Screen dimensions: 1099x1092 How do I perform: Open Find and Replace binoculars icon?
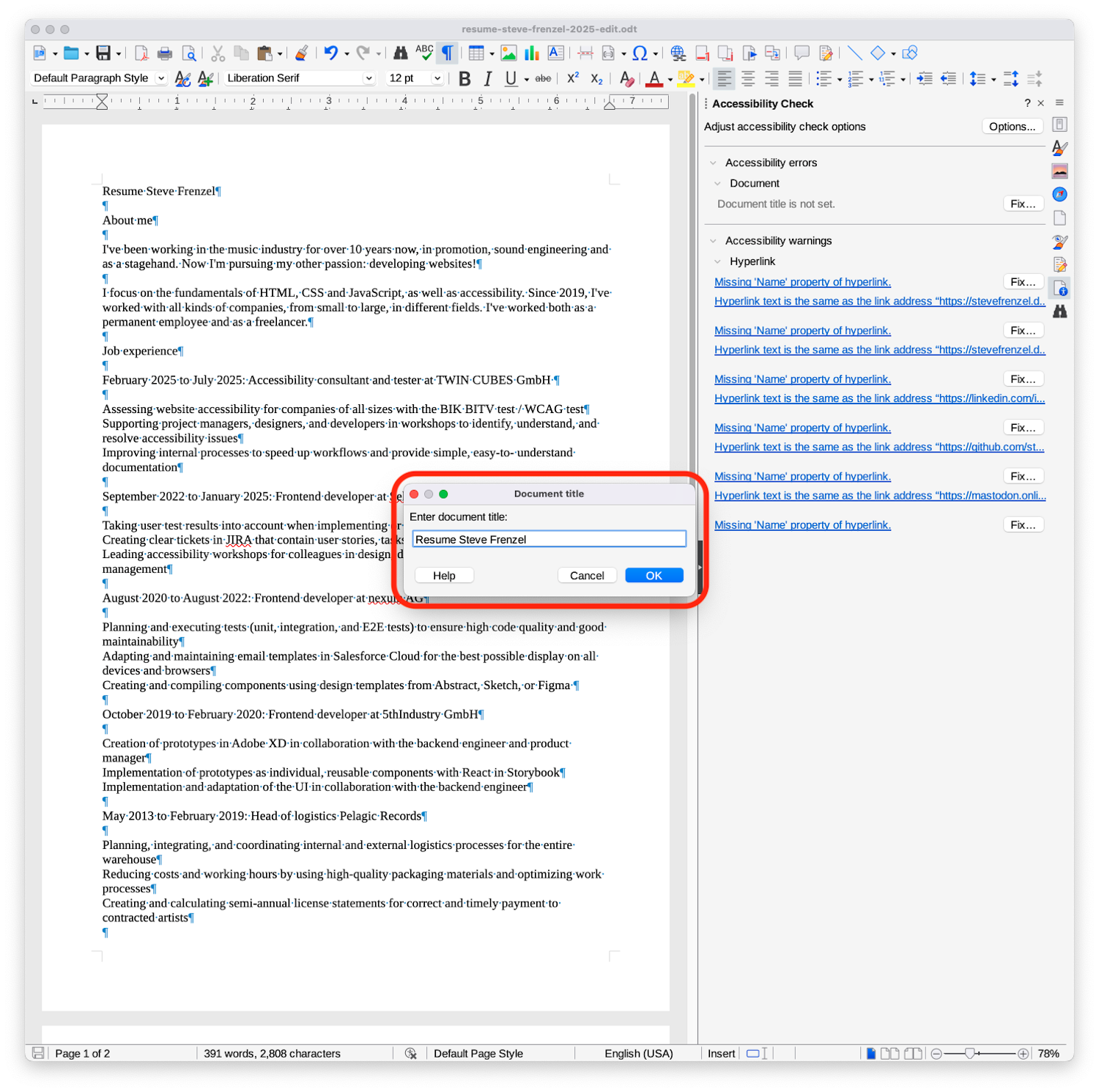(x=400, y=53)
